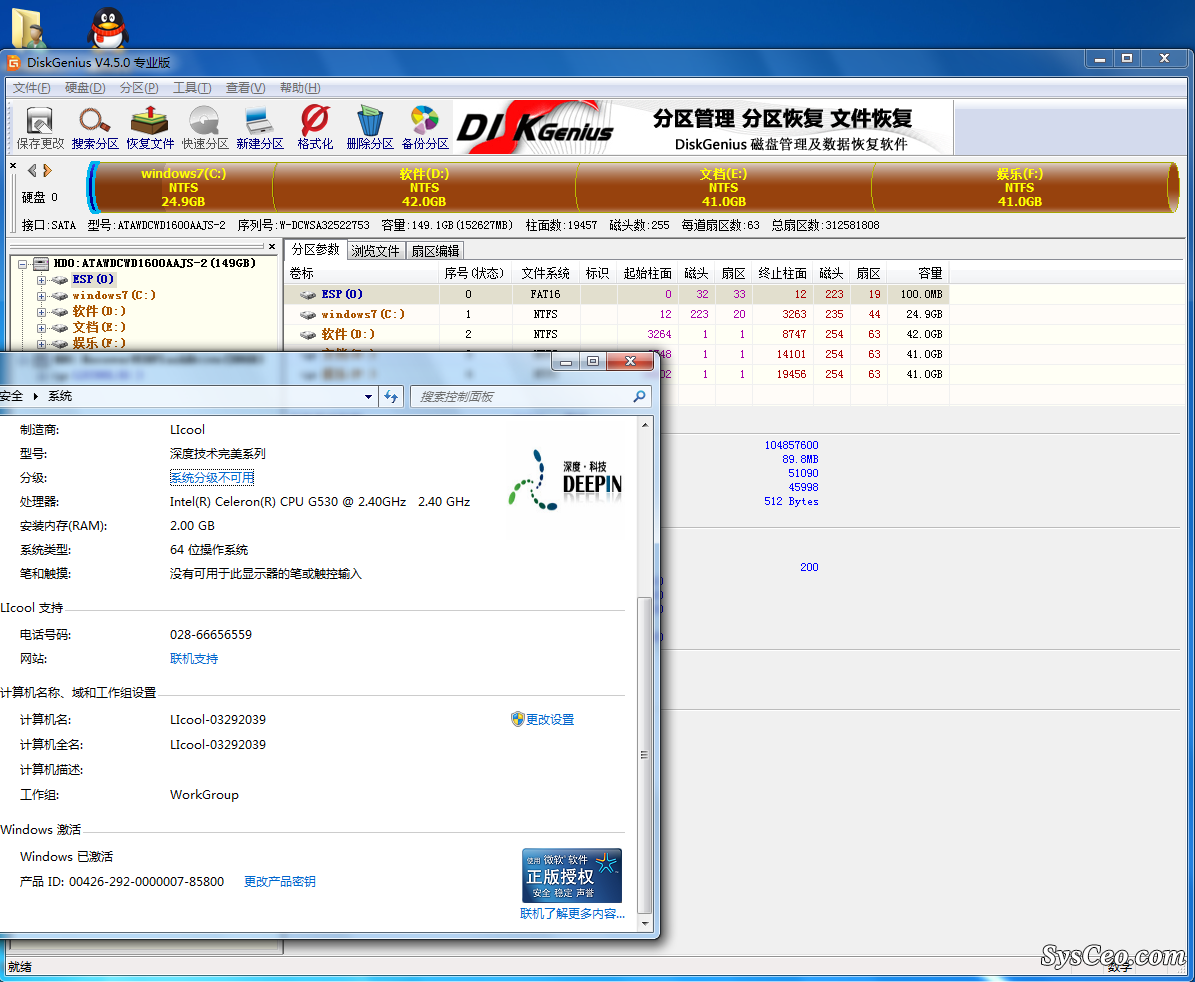Click the DEEPIN logo image
This screenshot has width=1195, height=982.
565,480
